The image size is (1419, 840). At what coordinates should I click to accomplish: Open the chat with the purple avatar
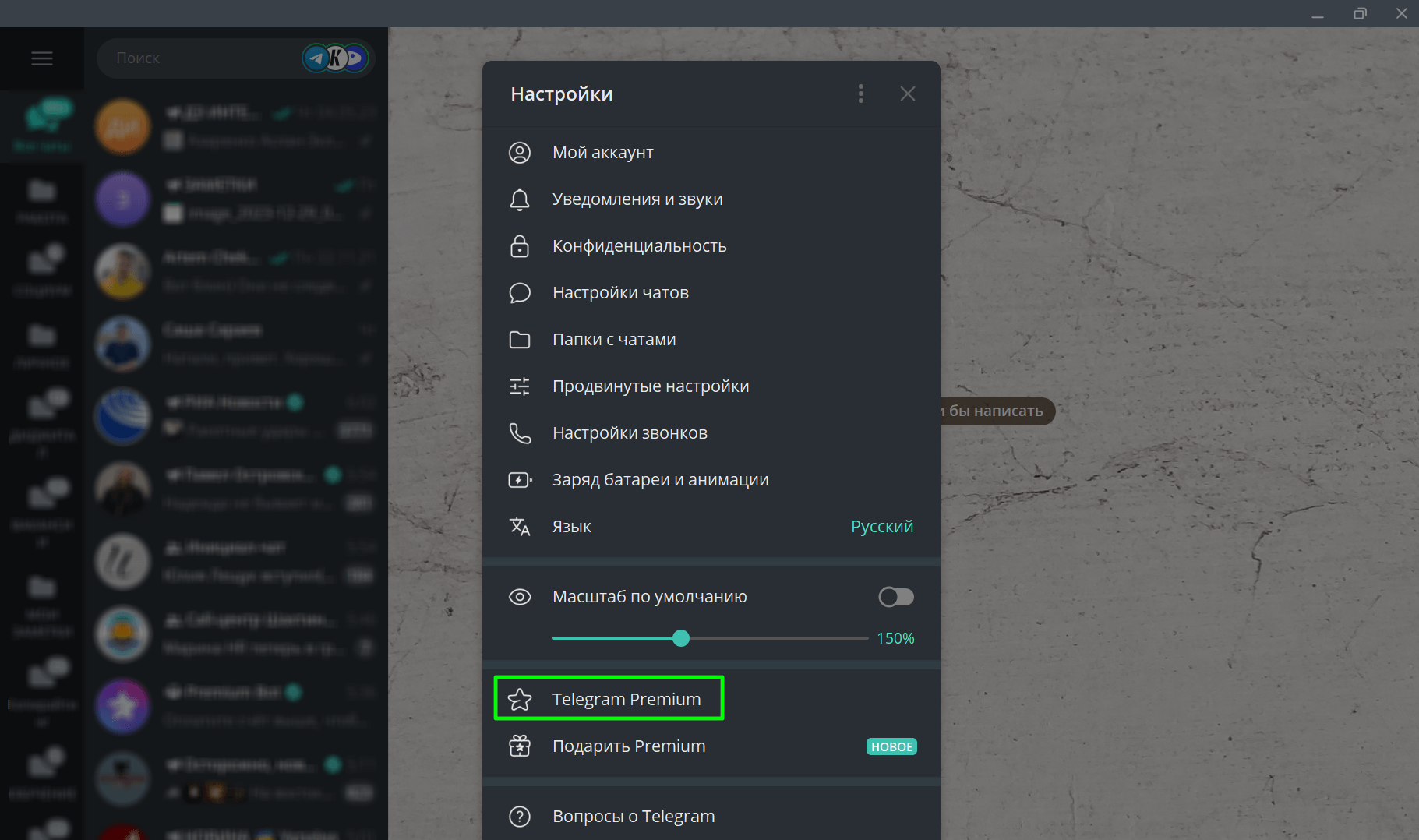(x=236, y=199)
